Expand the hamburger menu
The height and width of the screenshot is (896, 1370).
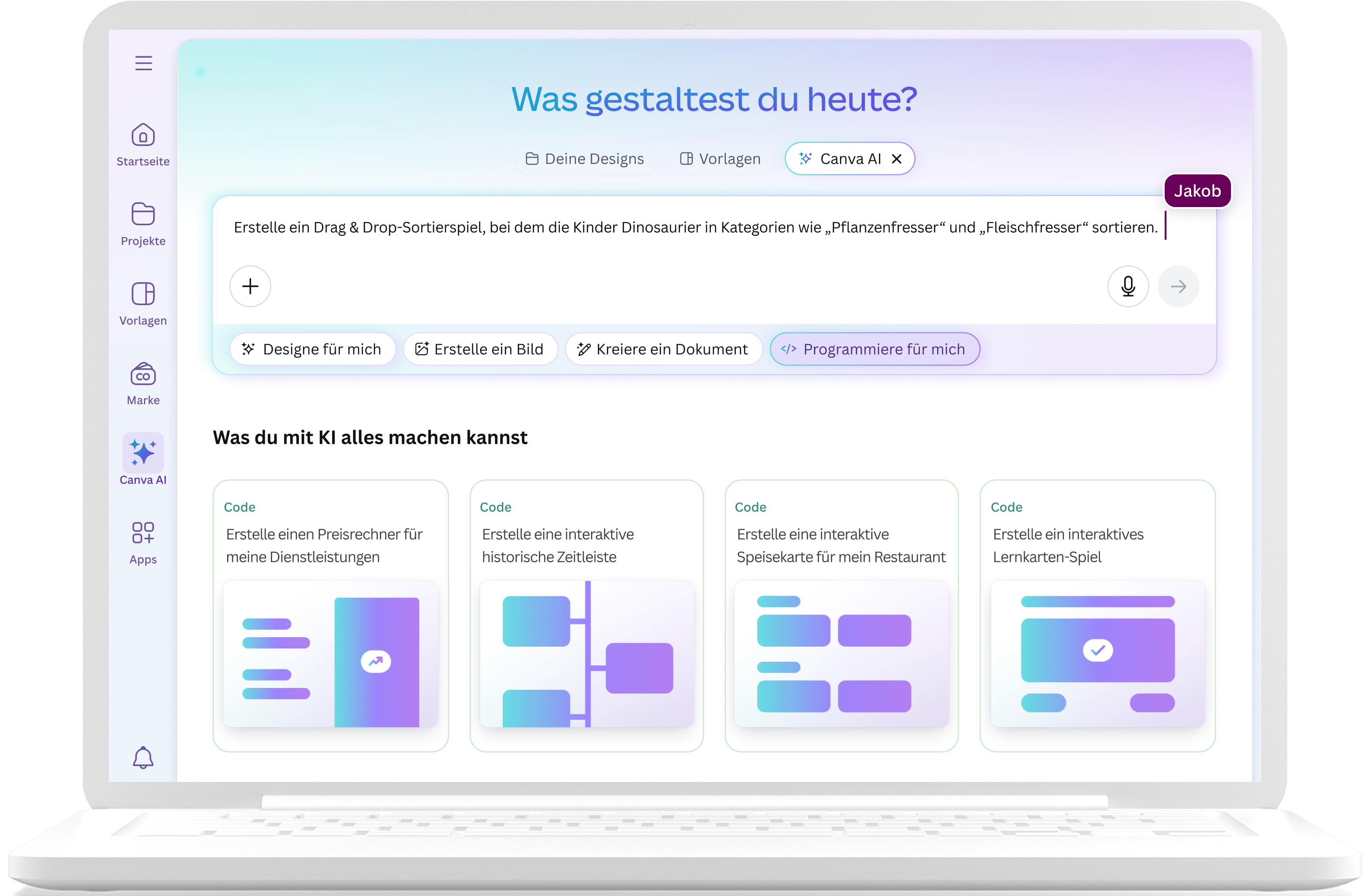[x=143, y=63]
